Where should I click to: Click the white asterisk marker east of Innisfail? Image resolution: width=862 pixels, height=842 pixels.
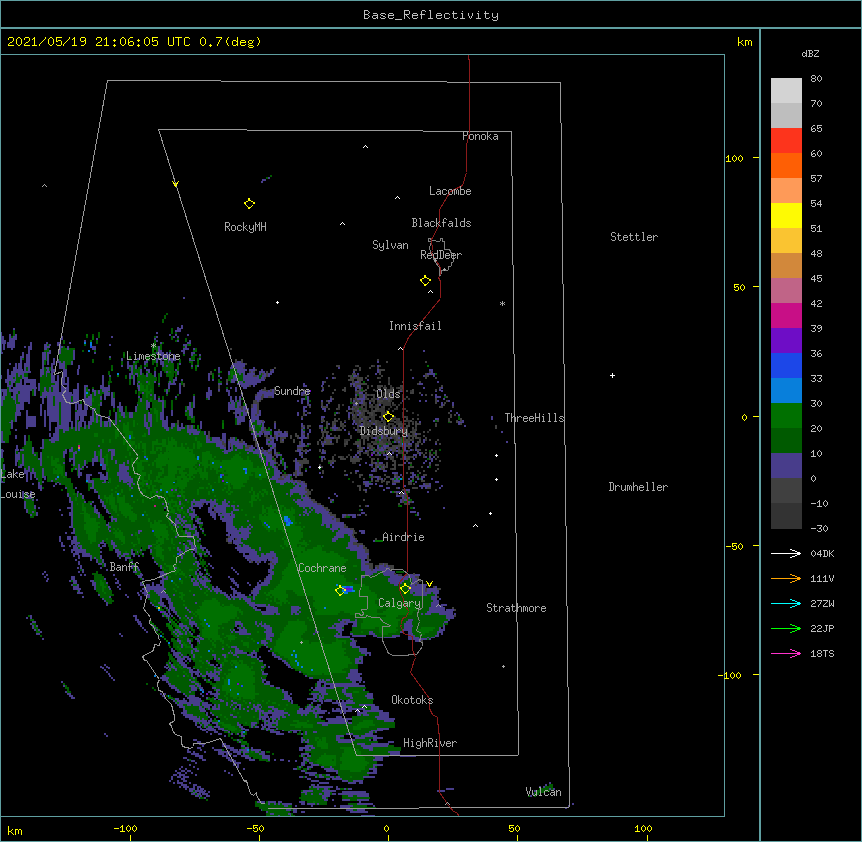click(502, 303)
